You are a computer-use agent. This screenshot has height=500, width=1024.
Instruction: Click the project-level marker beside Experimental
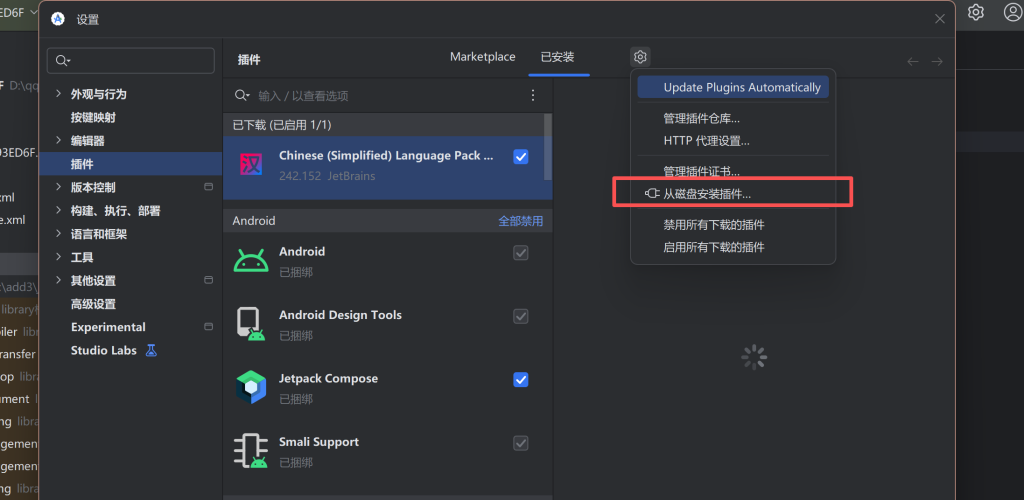pyautogui.click(x=208, y=327)
